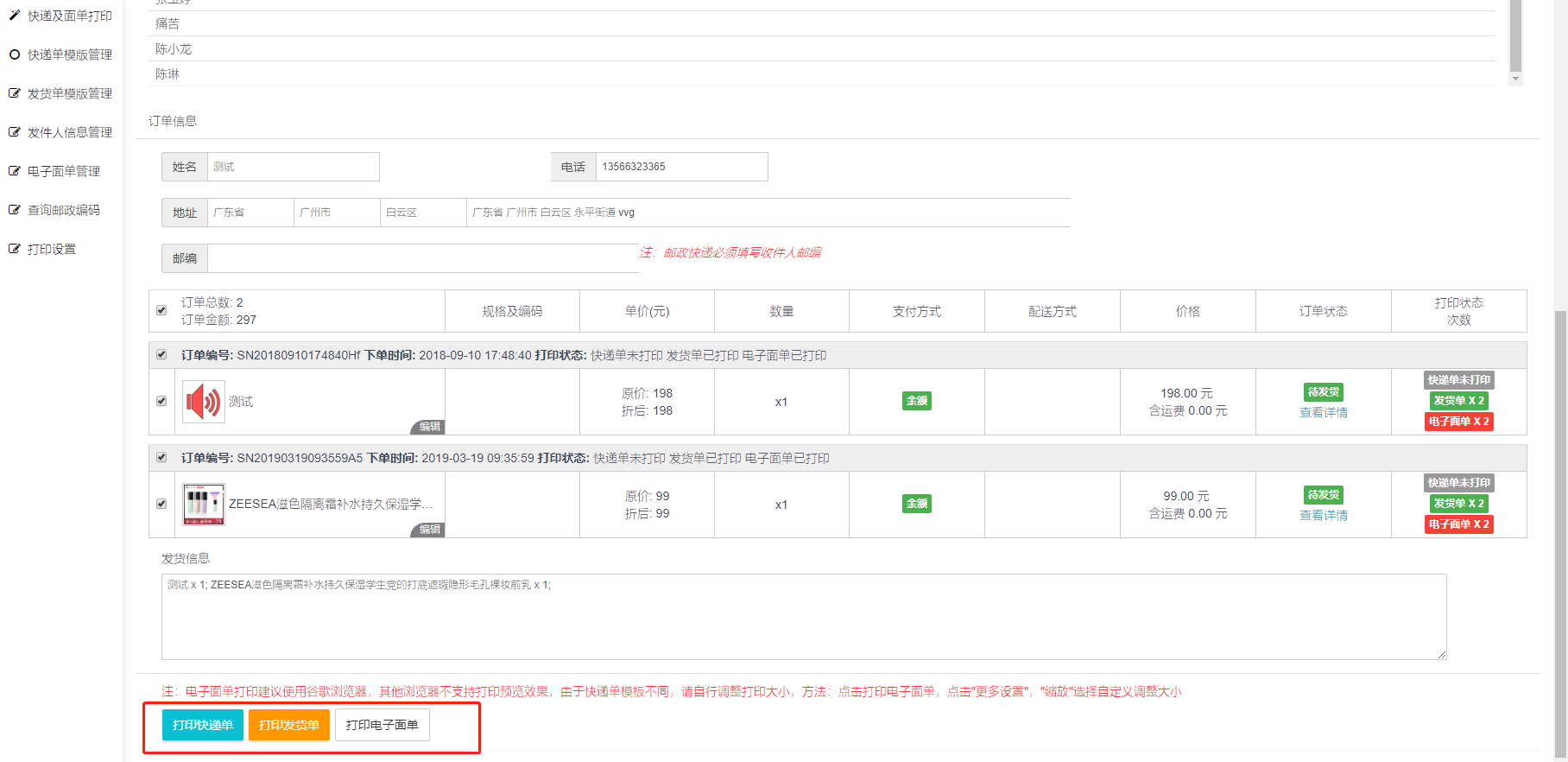The width and height of the screenshot is (1568, 762).
Task: Click the edit icon beside 电子面单管理
Action: point(15,171)
